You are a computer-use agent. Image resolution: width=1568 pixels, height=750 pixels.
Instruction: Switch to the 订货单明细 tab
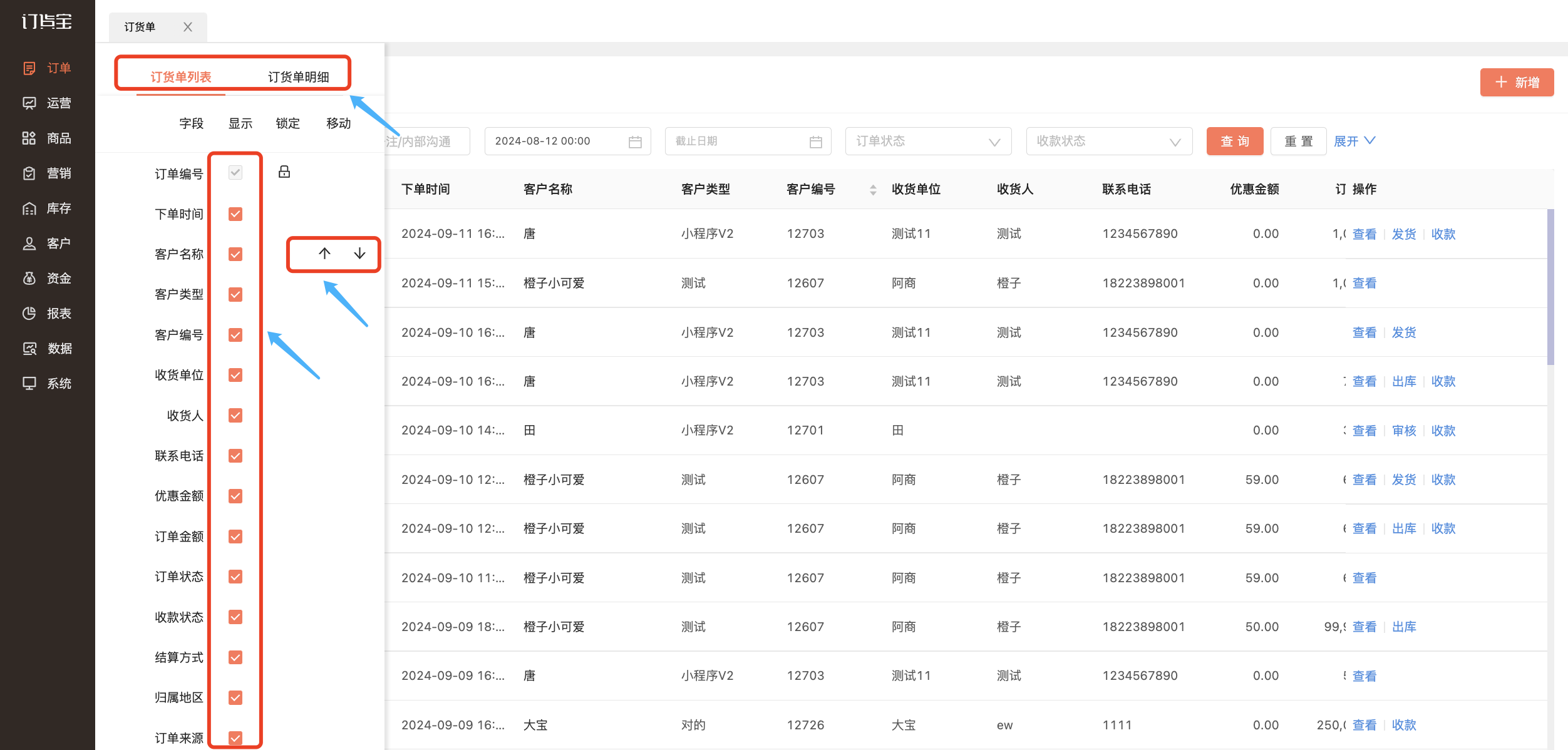pos(299,77)
